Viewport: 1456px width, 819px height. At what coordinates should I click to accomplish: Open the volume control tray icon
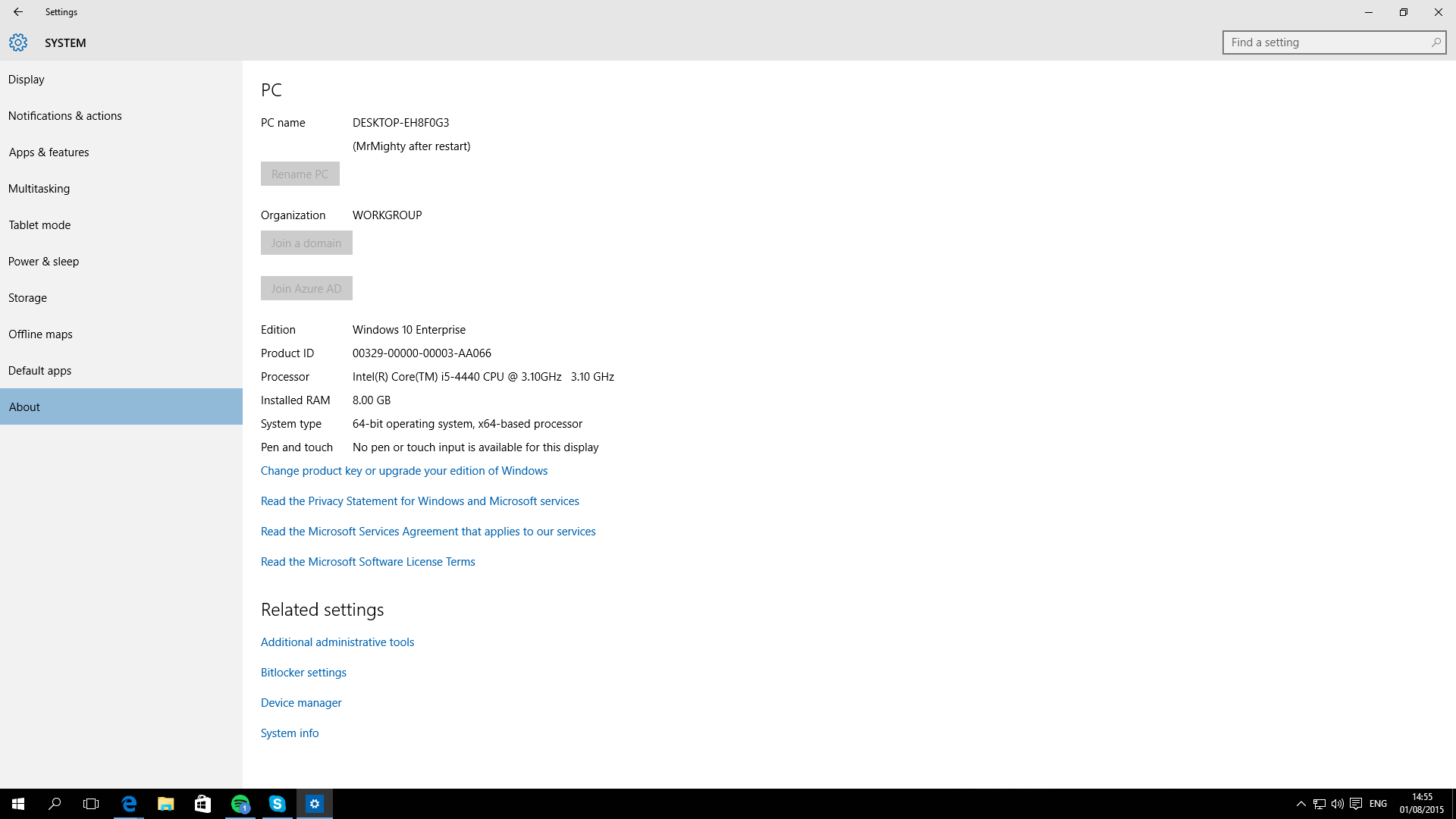click(1338, 804)
